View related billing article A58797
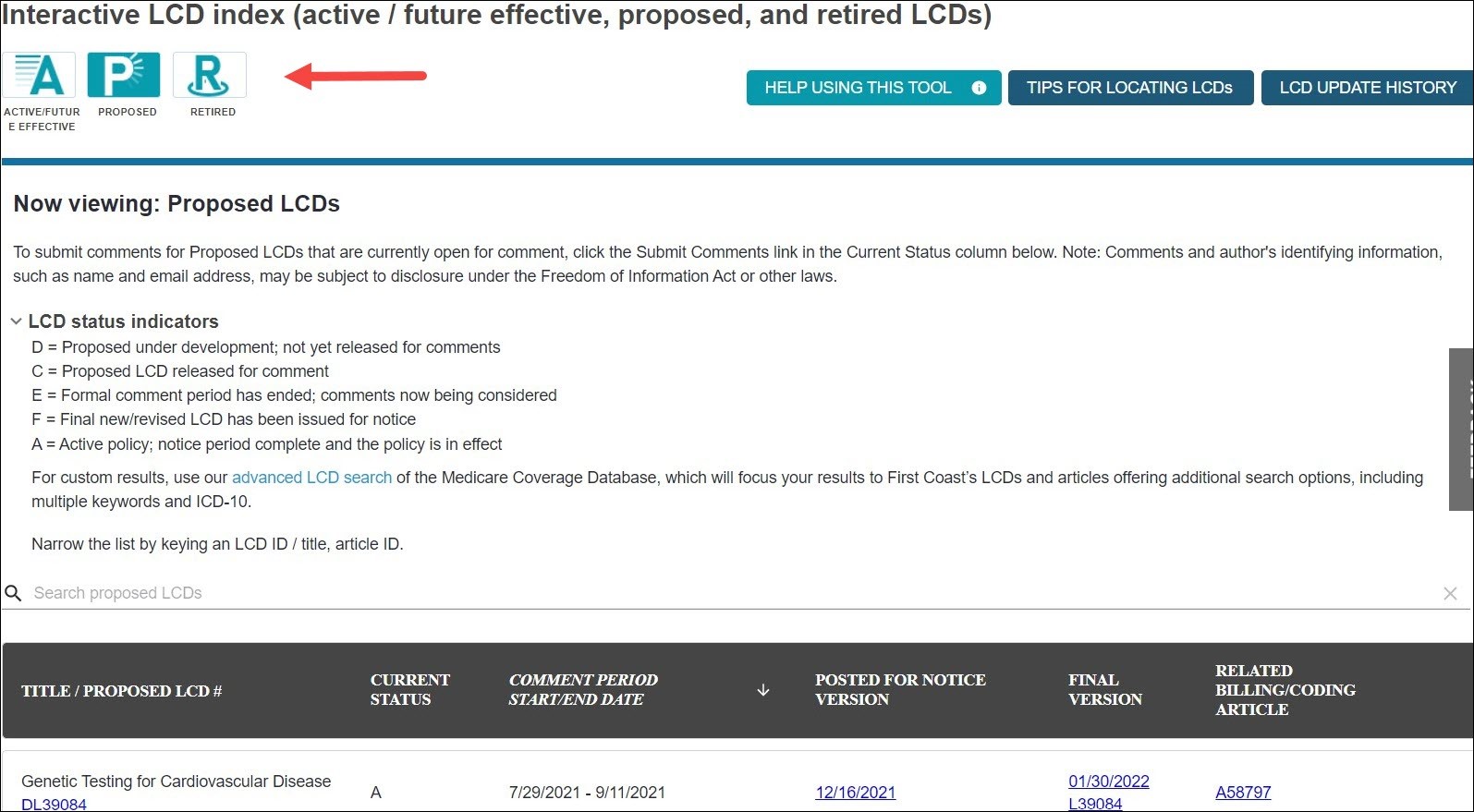The height and width of the screenshot is (812, 1474). [x=1242, y=792]
